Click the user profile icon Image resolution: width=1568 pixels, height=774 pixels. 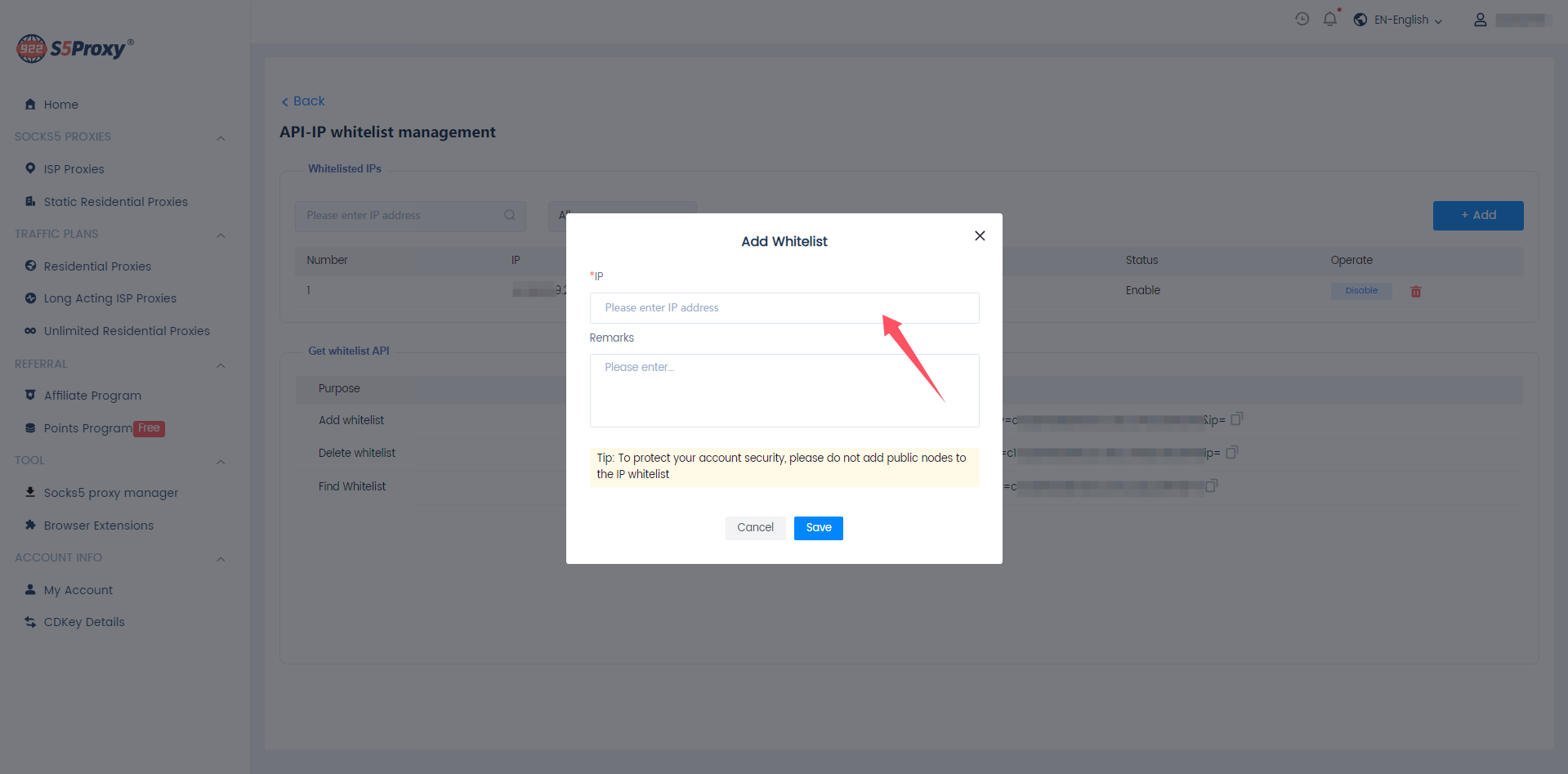(1480, 20)
